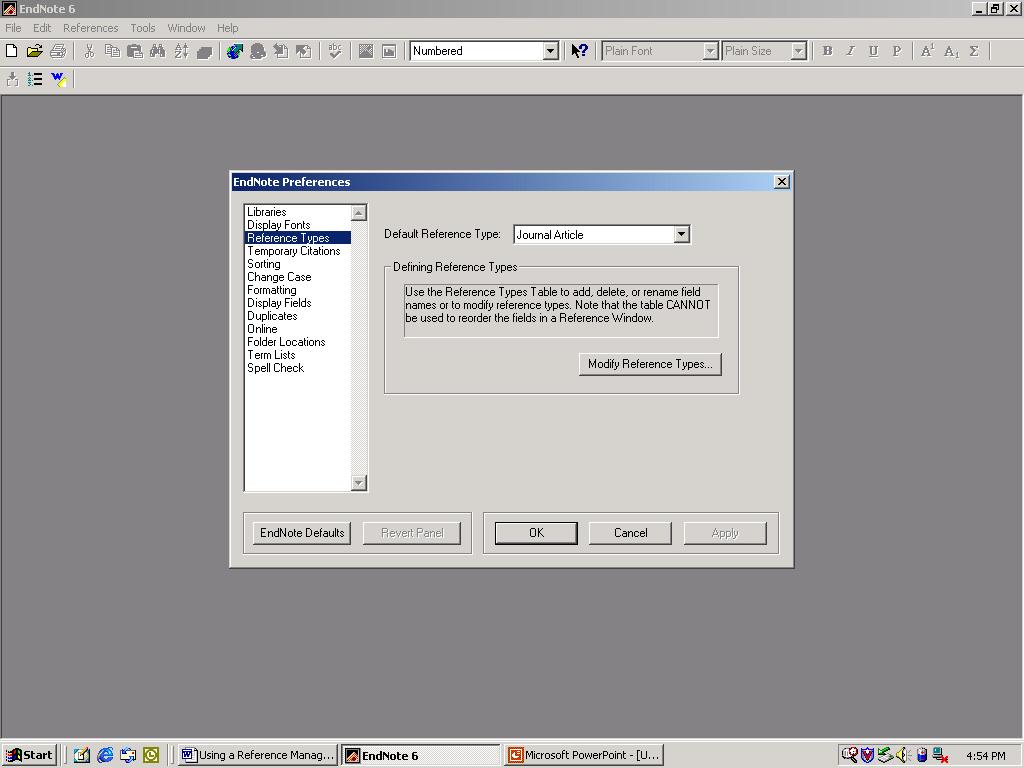Click the Insert Picture toolbar icon
This screenshot has height=768, width=1024.
pyautogui.click(x=366, y=51)
